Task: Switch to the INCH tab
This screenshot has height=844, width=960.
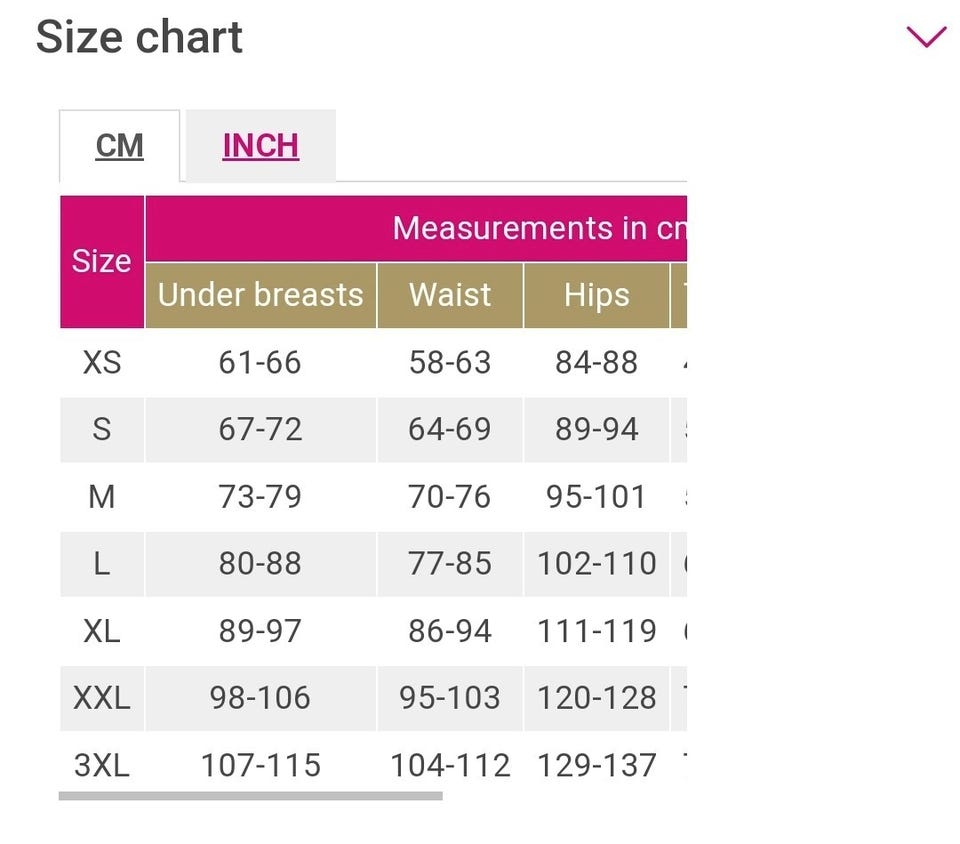Action: pos(260,146)
